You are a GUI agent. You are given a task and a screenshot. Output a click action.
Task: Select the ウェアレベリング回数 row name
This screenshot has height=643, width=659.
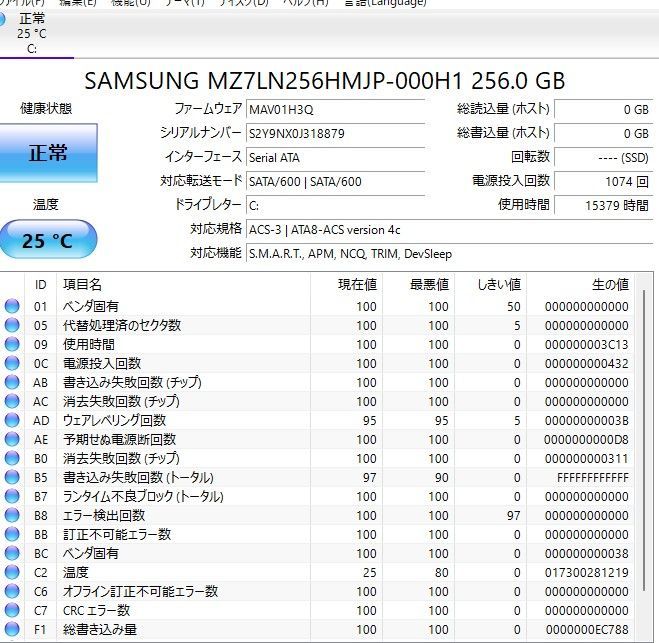pos(114,420)
